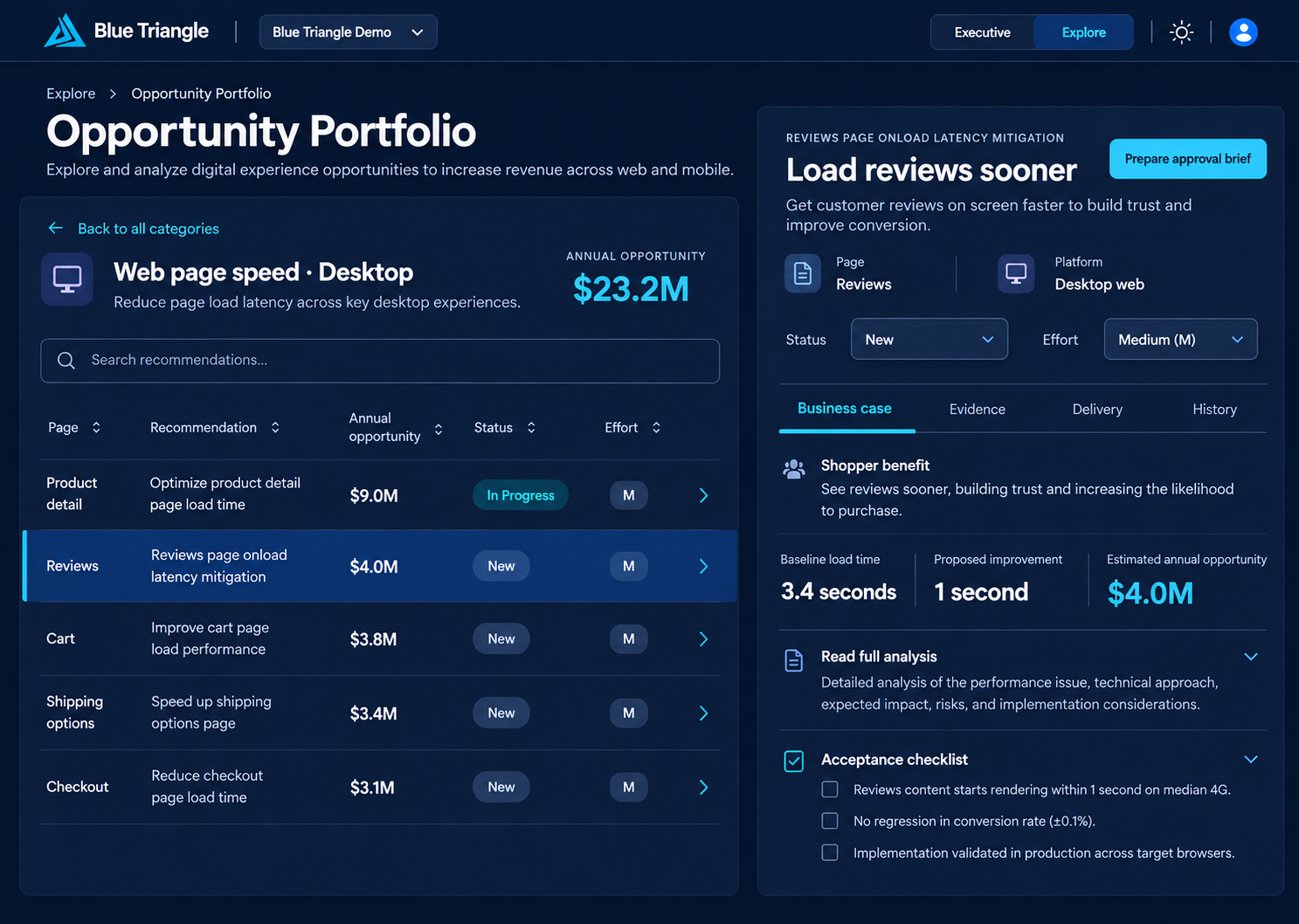Screen dimensions: 1299x924
Task: Toggle light mode sun icon
Action: (x=1181, y=32)
